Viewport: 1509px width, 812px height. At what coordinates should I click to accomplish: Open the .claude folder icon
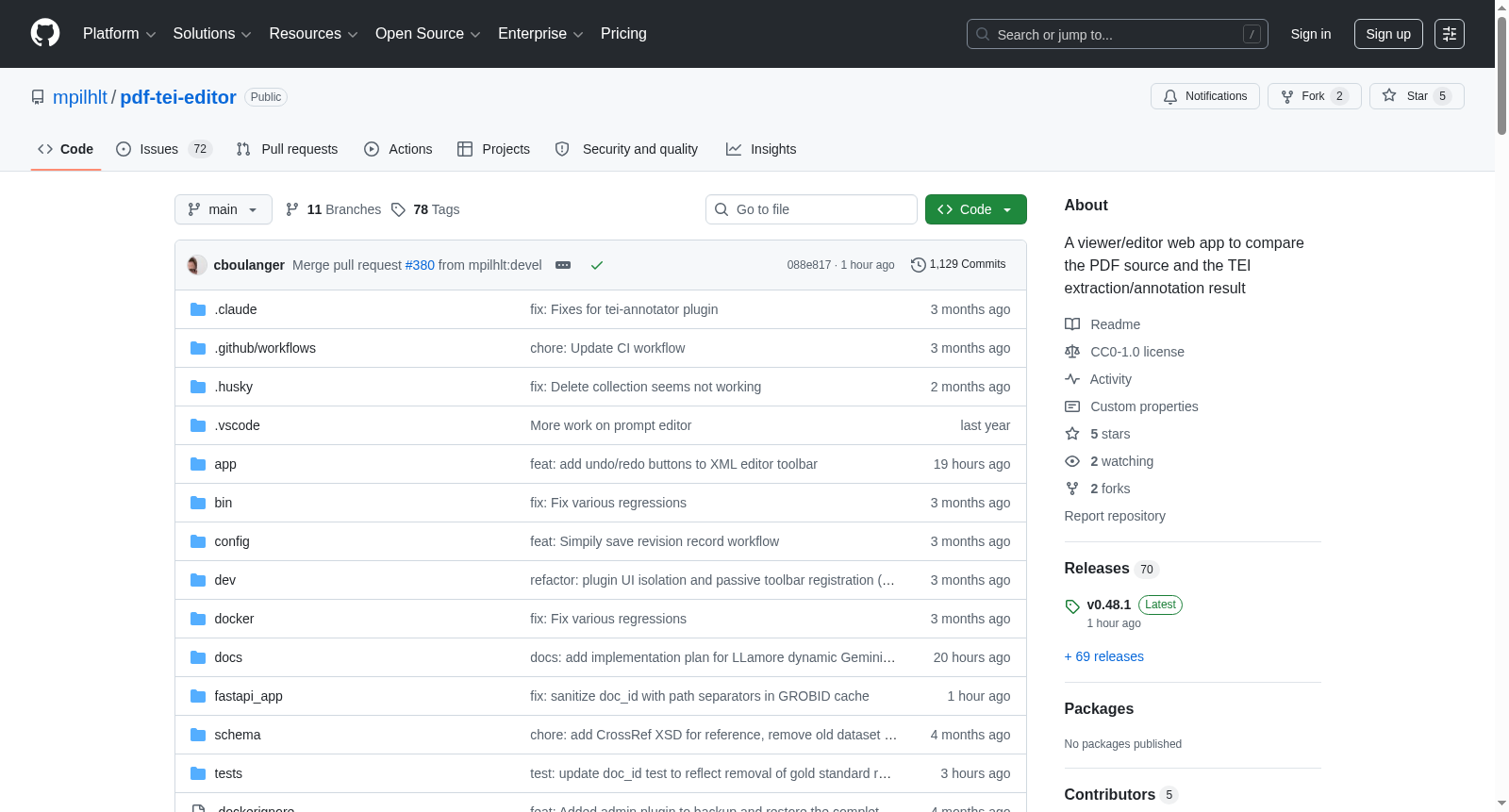[x=198, y=309]
